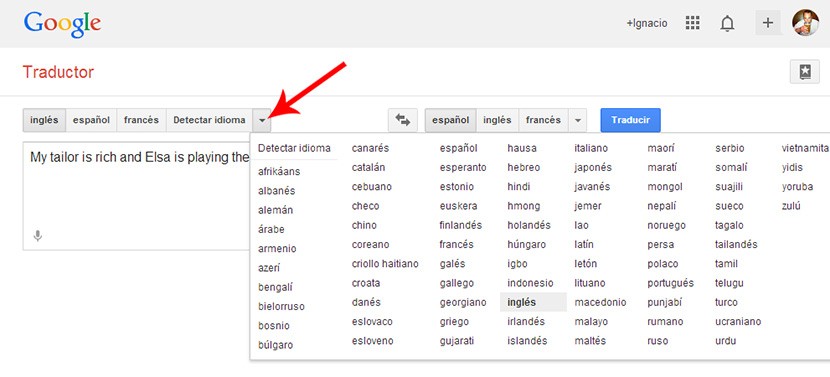Image resolution: width=830 pixels, height=377 pixels.
Task: Choose holandés in the dropdown list
Action: [529, 225]
